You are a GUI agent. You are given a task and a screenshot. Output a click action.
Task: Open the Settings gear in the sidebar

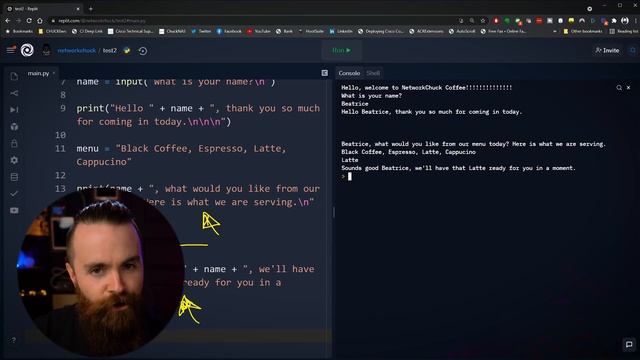click(14, 160)
